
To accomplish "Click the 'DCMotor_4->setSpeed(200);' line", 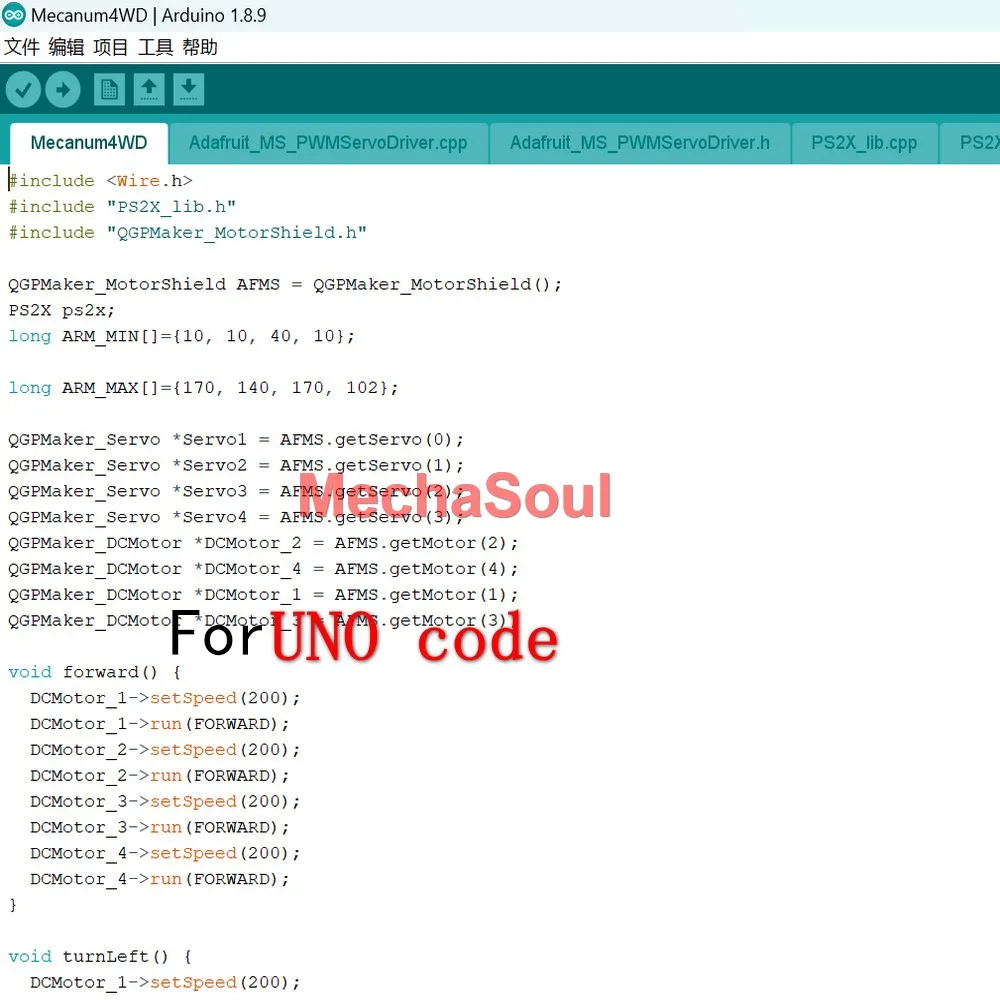I will (165, 853).
